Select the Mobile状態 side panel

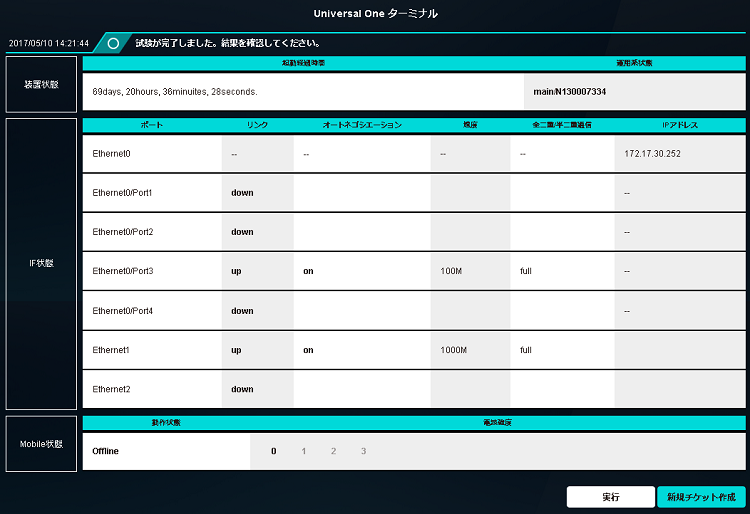point(41,443)
